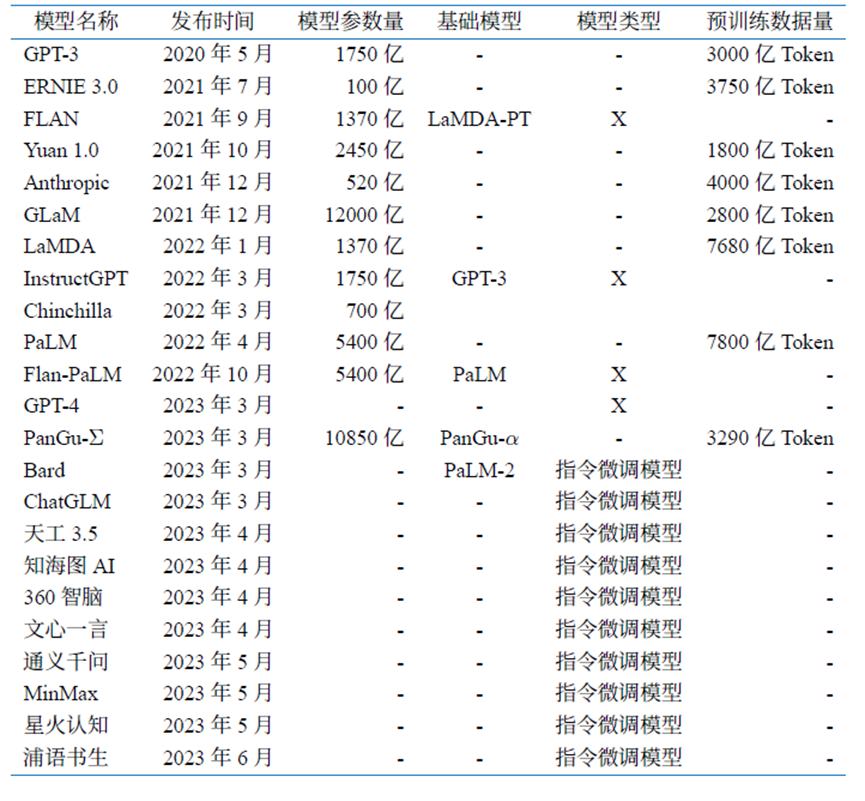The height and width of the screenshot is (801, 865).
Task: Click the 7800 亿 Token data value
Action: 770,342
